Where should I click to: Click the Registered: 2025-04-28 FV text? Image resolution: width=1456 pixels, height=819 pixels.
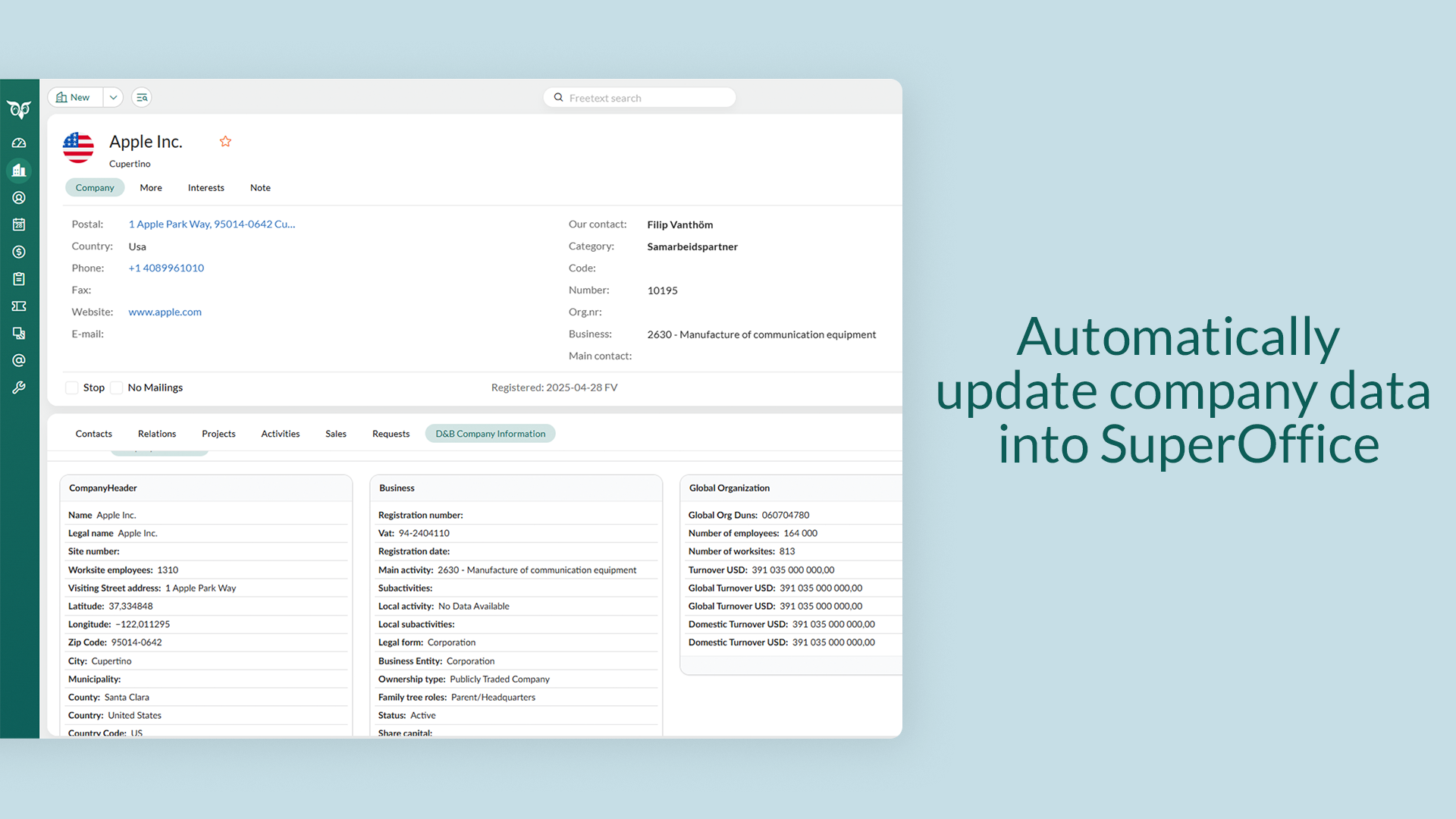point(554,388)
